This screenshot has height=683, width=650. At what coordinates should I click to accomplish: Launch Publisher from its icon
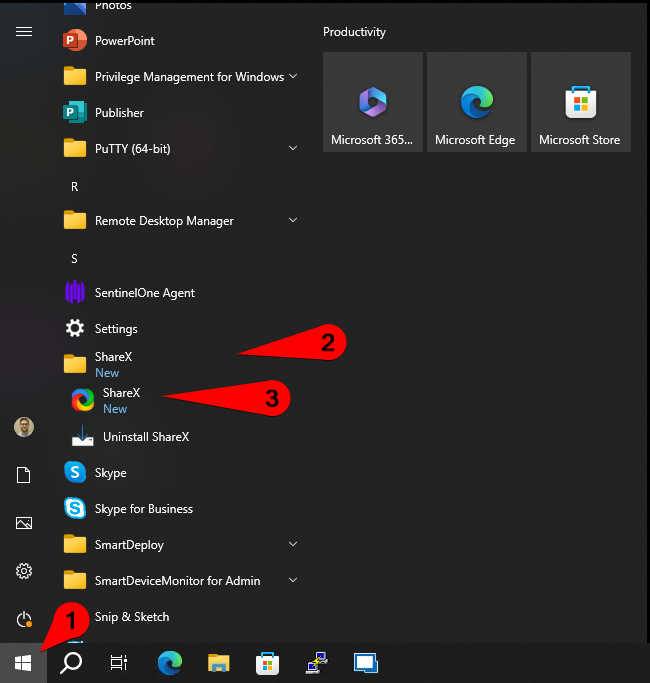pyautogui.click(x=74, y=112)
